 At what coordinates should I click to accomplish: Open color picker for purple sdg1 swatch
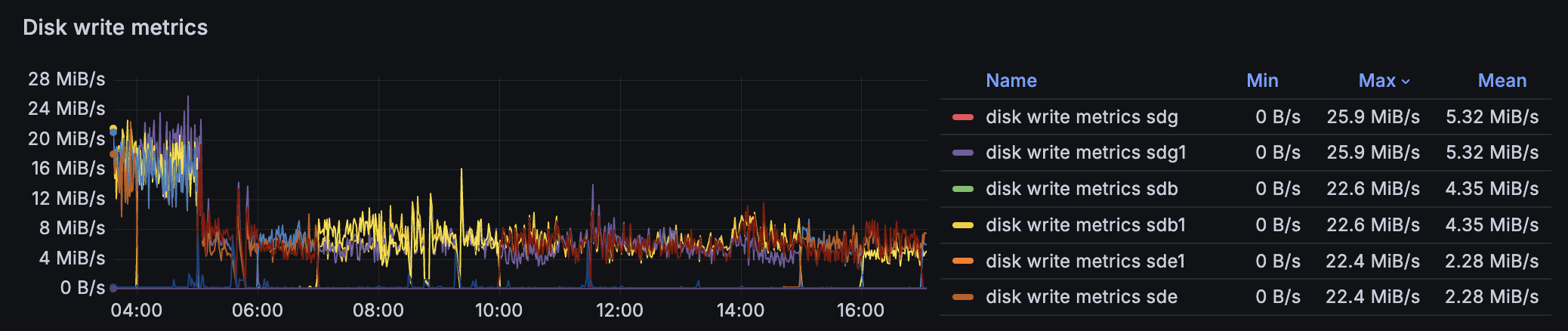click(962, 153)
